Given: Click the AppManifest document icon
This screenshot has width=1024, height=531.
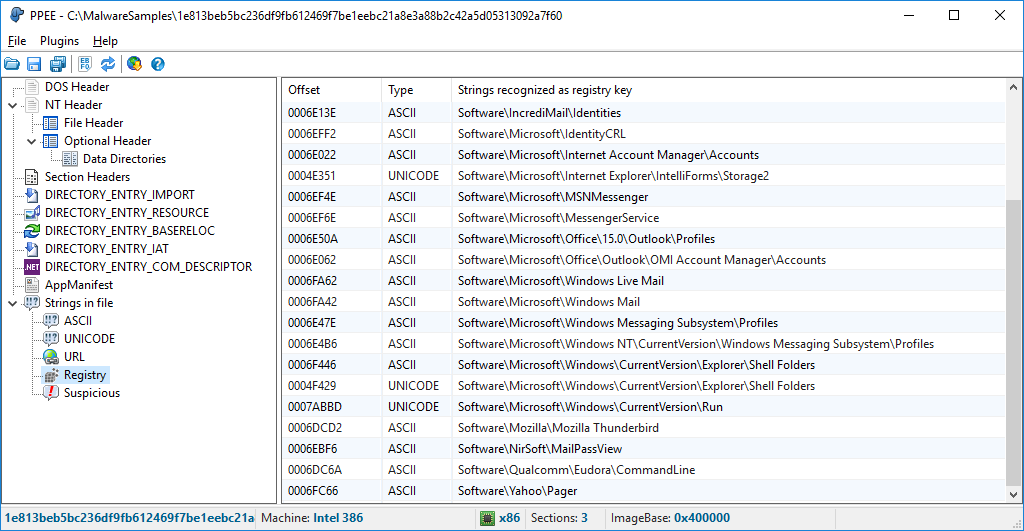Looking at the screenshot, I should [x=31, y=285].
